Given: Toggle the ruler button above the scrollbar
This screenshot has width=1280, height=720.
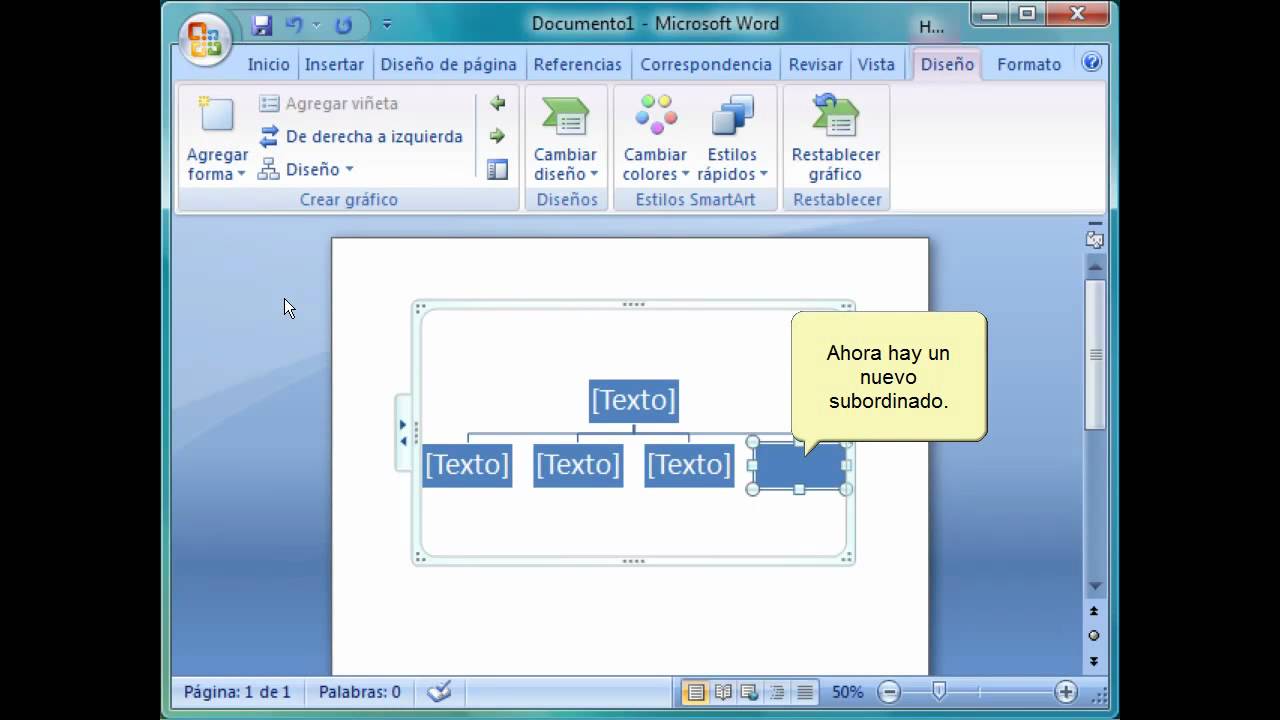Looking at the screenshot, I should pos(1095,240).
